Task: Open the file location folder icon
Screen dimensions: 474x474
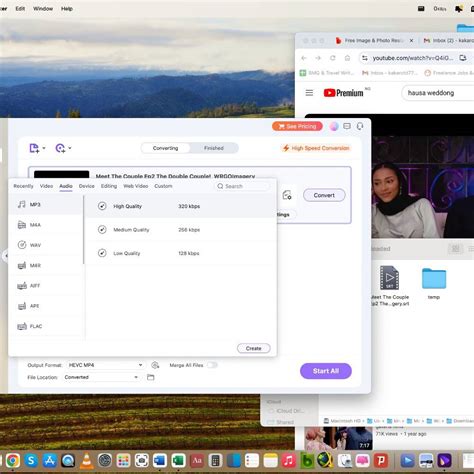Action: 151,377
